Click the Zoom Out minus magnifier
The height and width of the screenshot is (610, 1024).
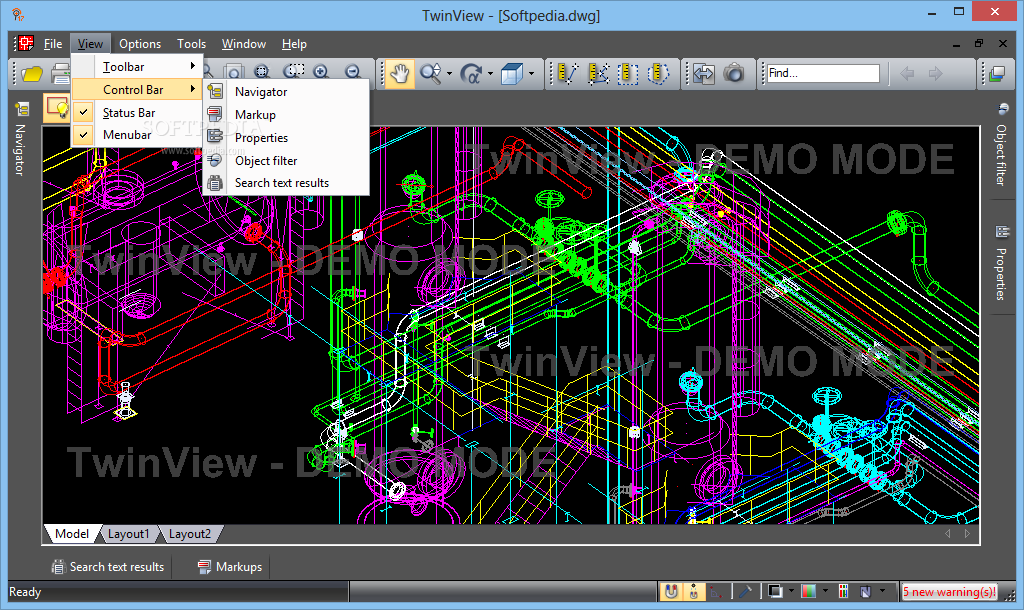pyautogui.click(x=353, y=72)
